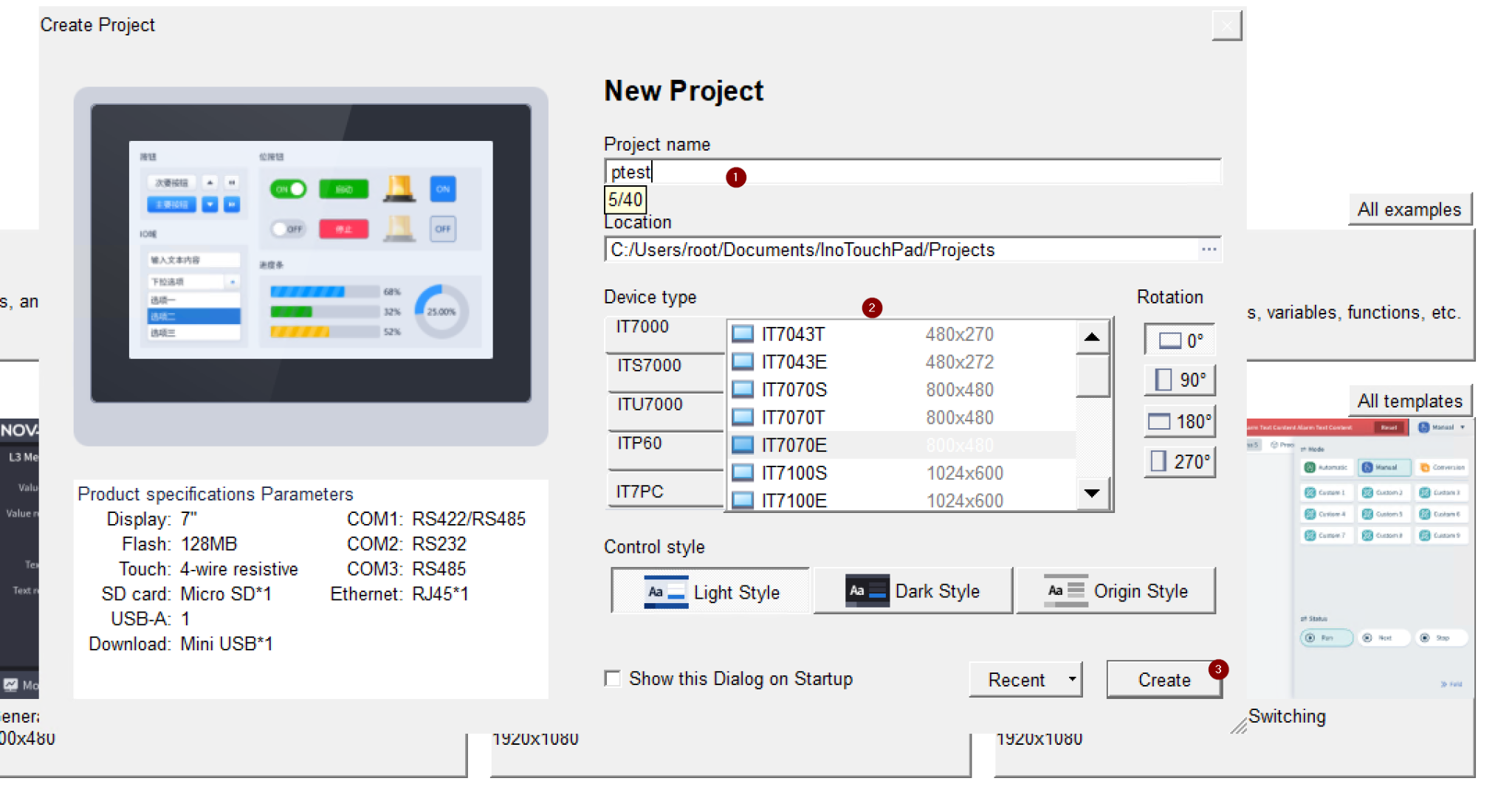The image size is (1512, 795).
Task: Click the Project name input field
Action: tap(912, 172)
